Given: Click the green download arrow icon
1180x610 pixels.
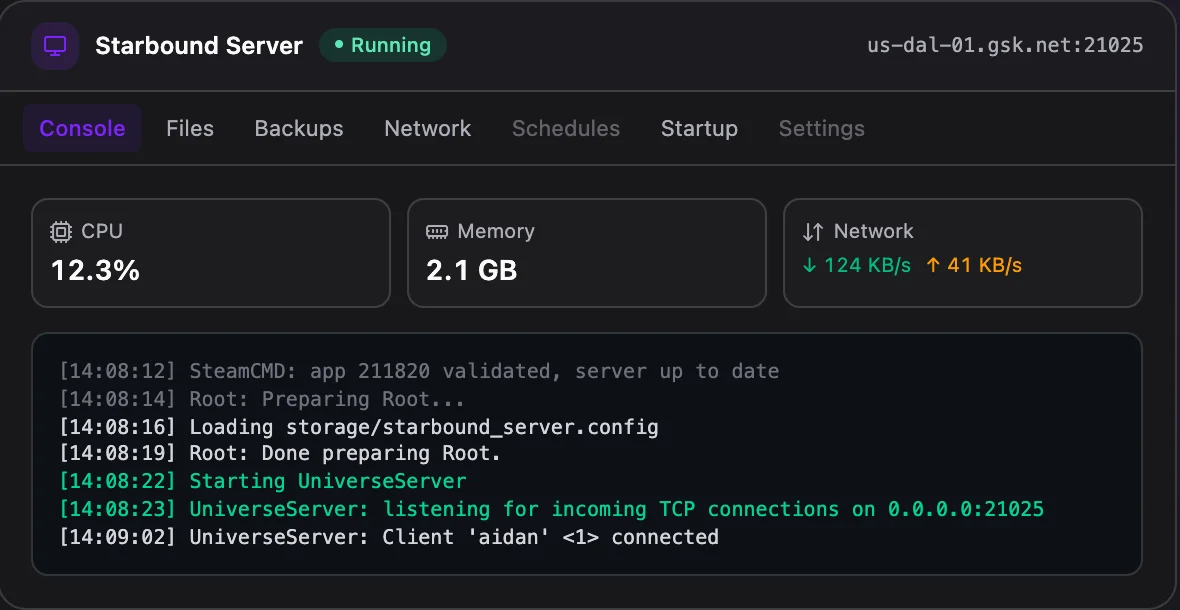Looking at the screenshot, I should coord(809,266).
